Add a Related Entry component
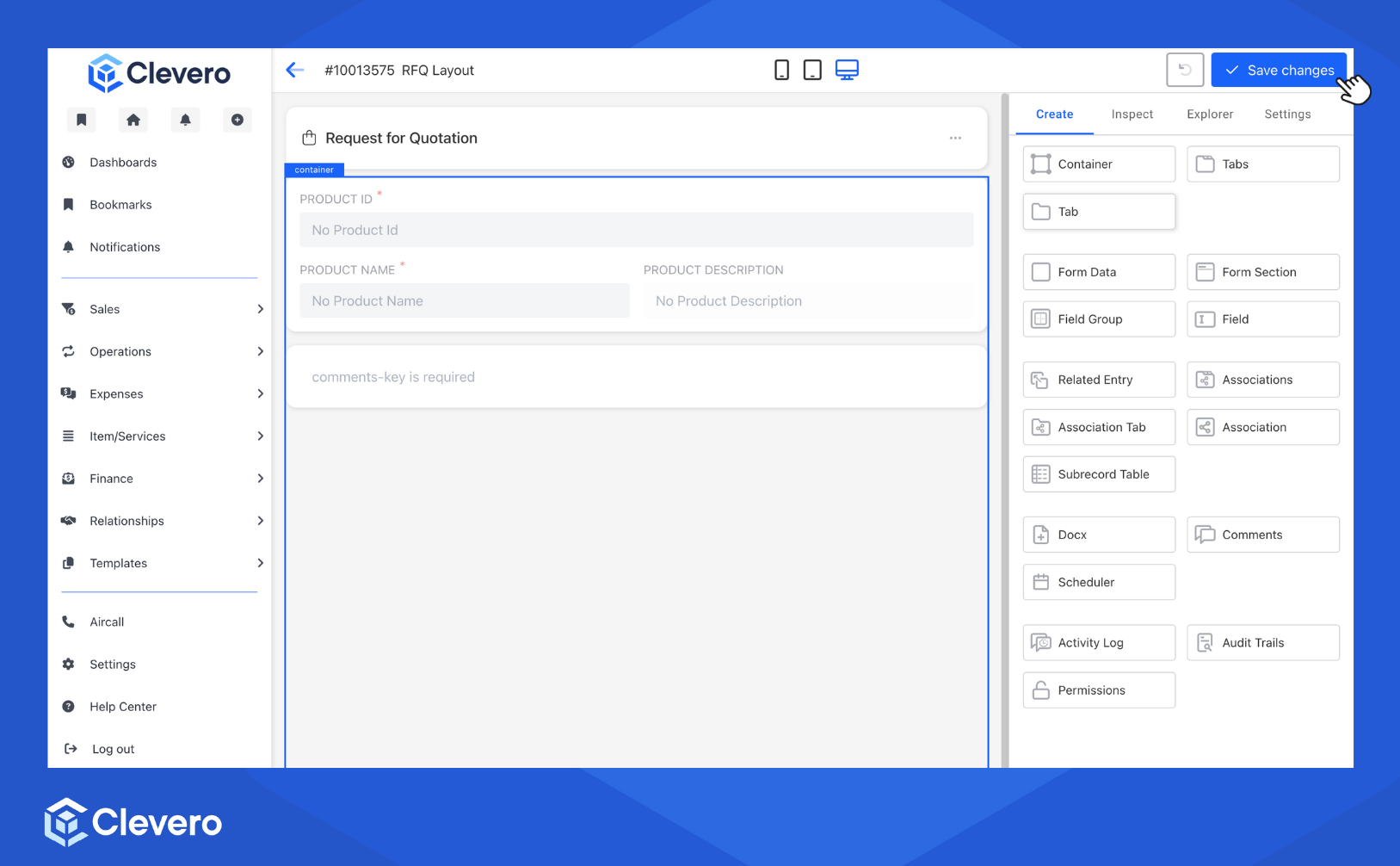This screenshot has width=1400, height=866. (x=1099, y=380)
